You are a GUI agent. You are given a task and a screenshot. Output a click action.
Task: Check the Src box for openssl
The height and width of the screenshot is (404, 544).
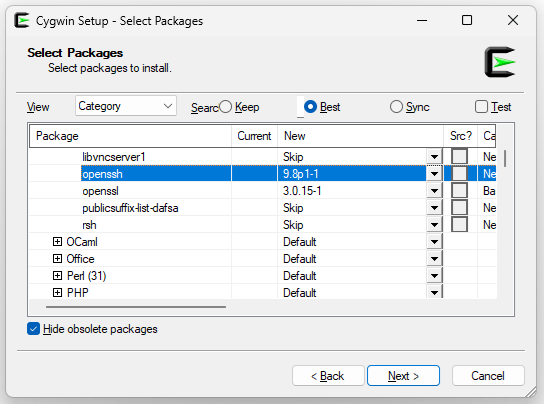459,191
